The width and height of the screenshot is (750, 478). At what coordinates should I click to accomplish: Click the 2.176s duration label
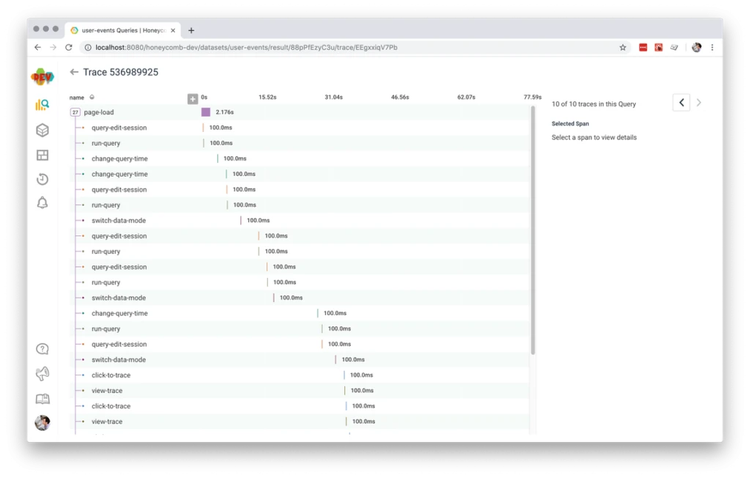224,112
